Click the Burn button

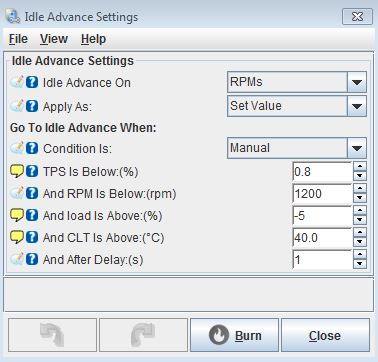[234, 335]
